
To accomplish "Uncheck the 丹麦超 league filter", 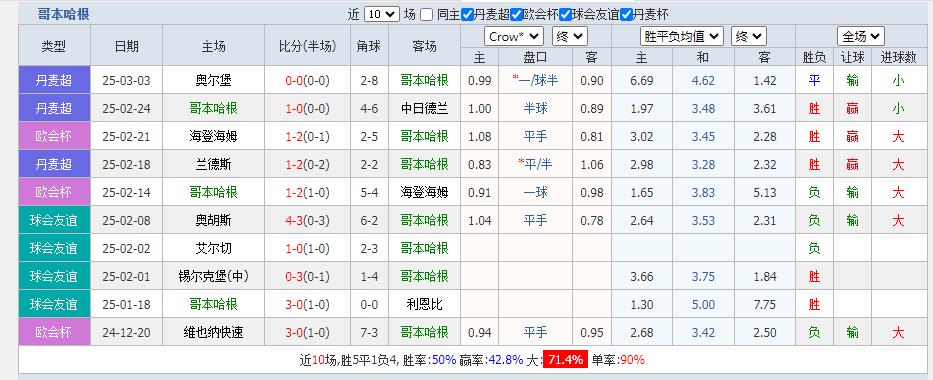I will click(x=467, y=15).
